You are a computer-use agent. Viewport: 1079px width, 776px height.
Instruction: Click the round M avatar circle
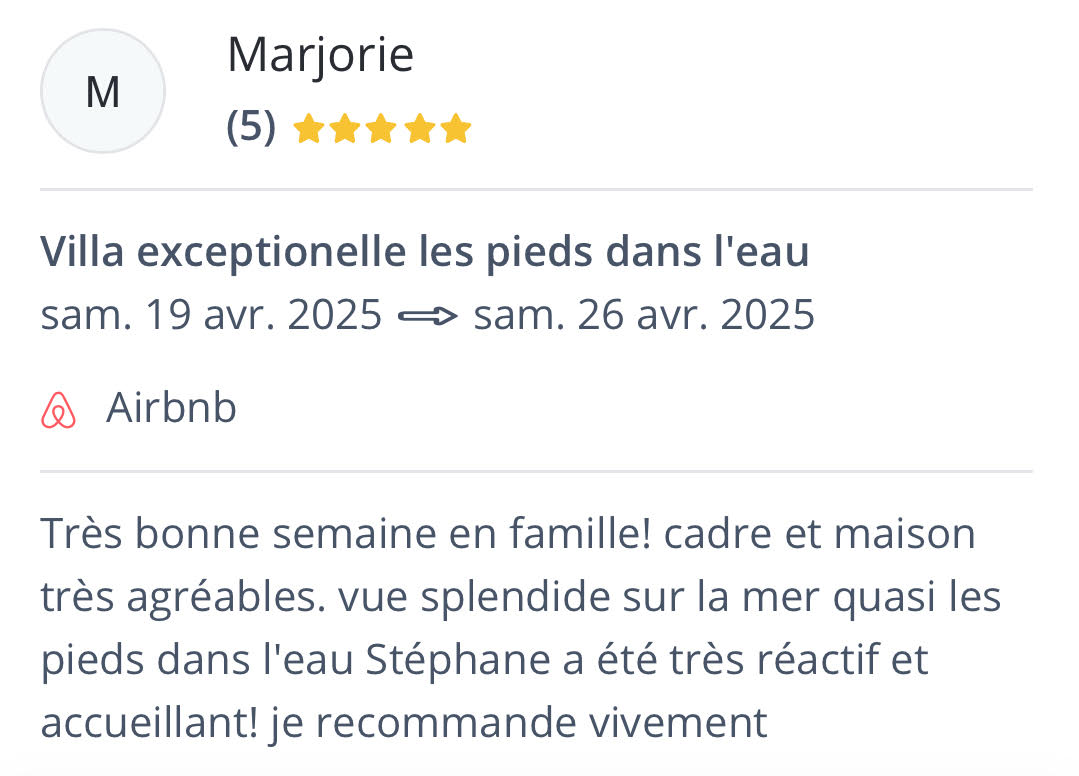point(103,91)
